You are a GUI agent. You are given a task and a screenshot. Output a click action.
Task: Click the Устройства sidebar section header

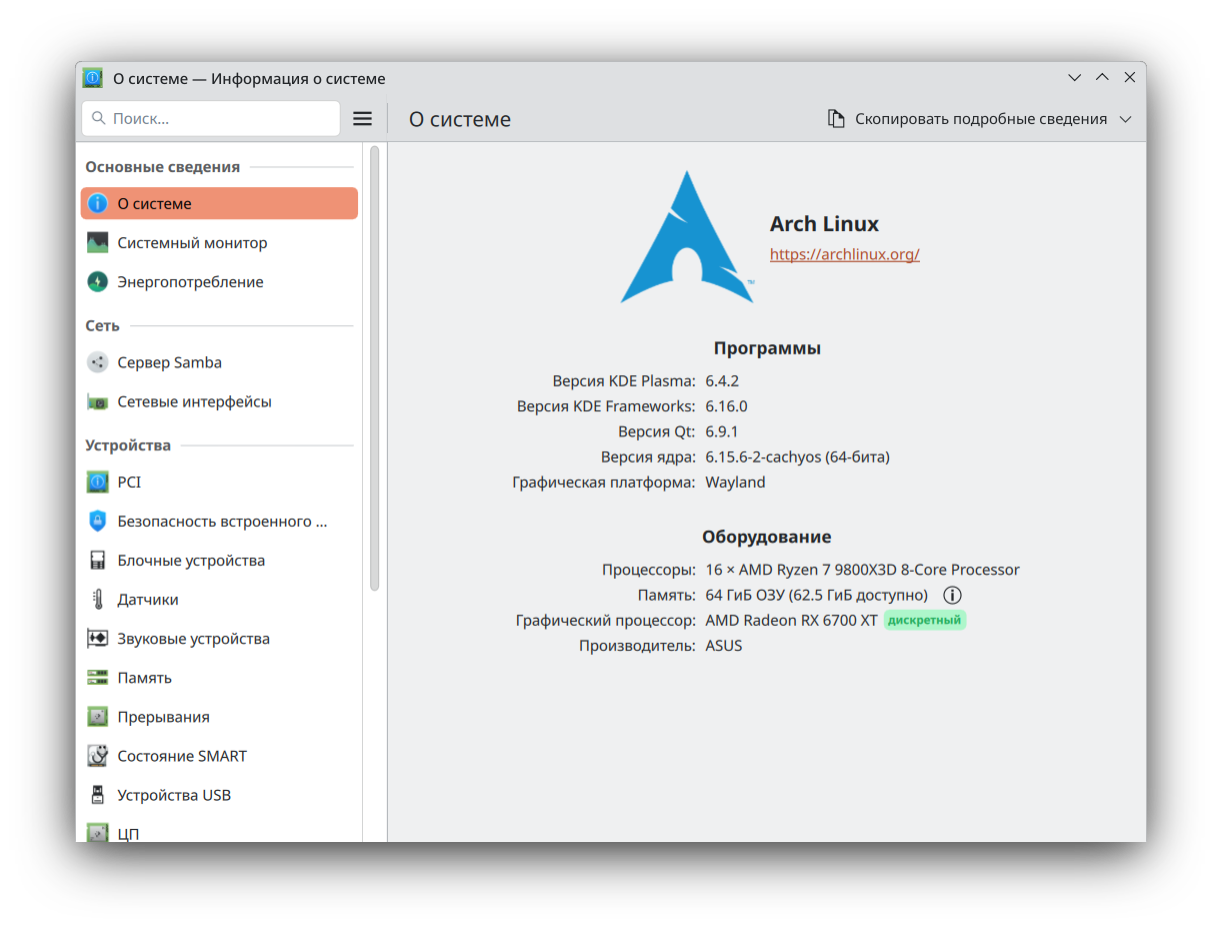128,446
